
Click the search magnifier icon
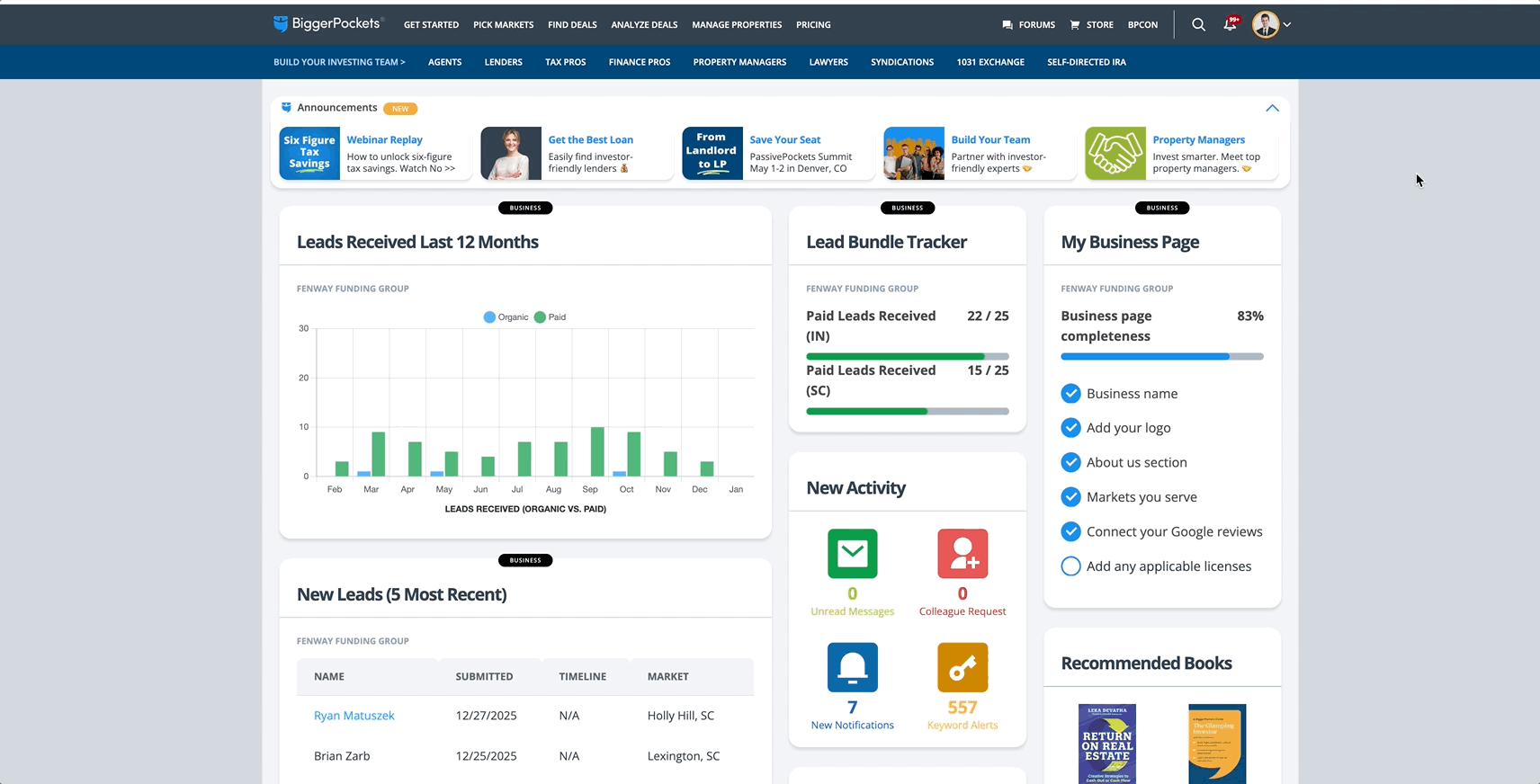[x=1198, y=25]
